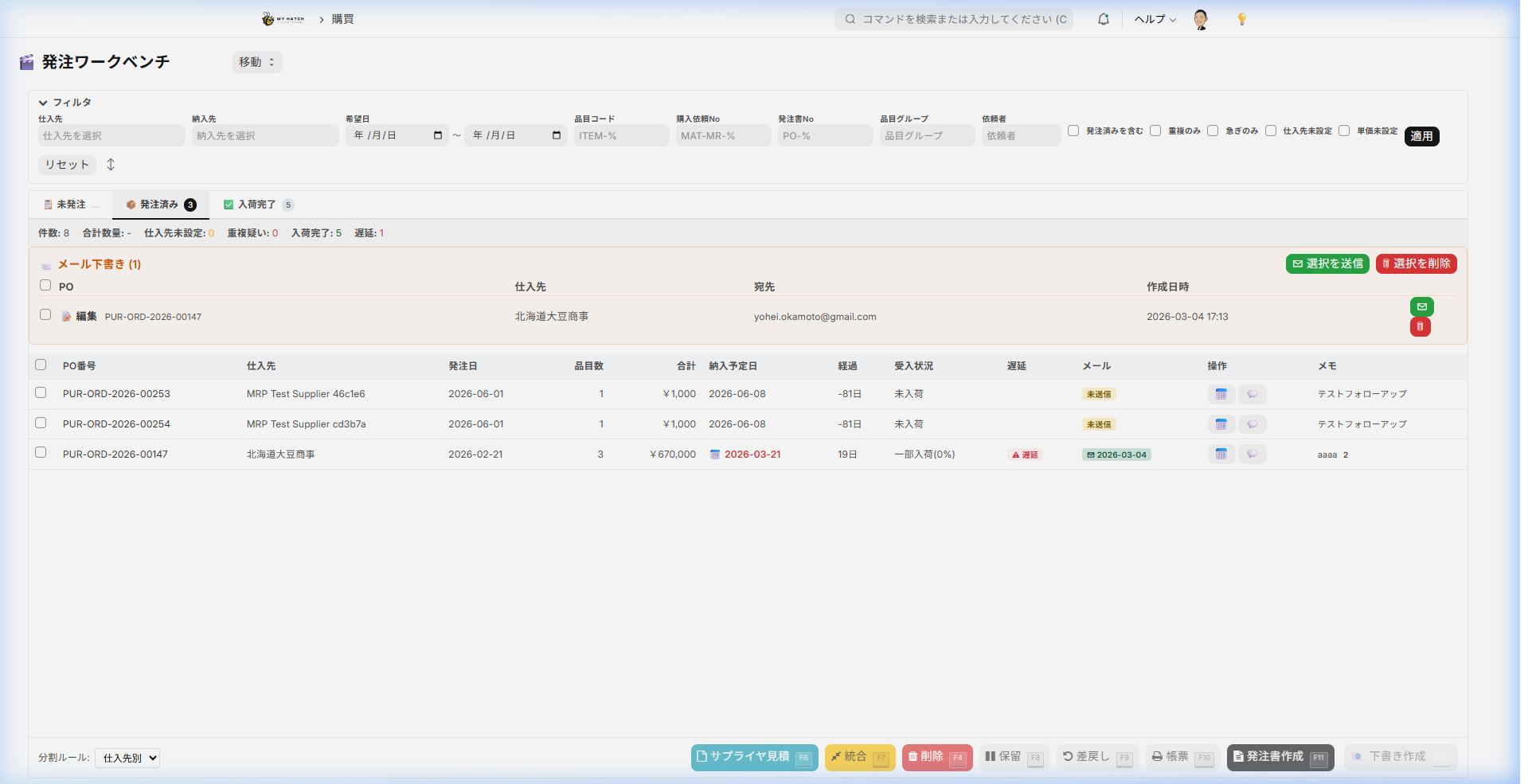This screenshot has height=784, width=1532.
Task: Click the 適用 button
Action: [x=1421, y=136]
